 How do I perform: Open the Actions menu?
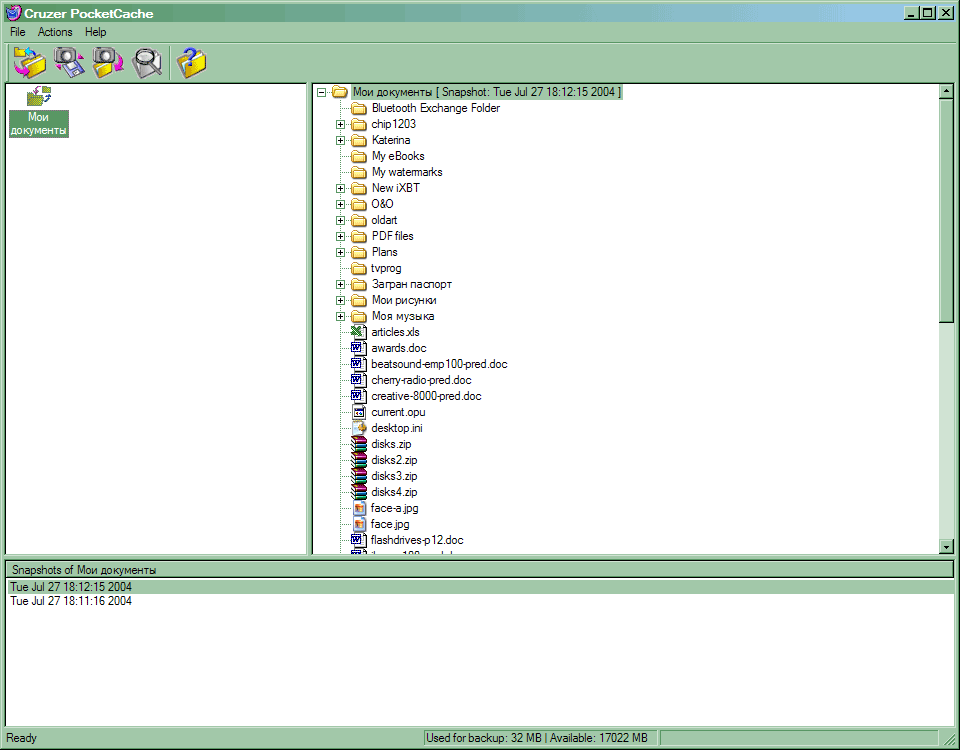click(x=55, y=32)
